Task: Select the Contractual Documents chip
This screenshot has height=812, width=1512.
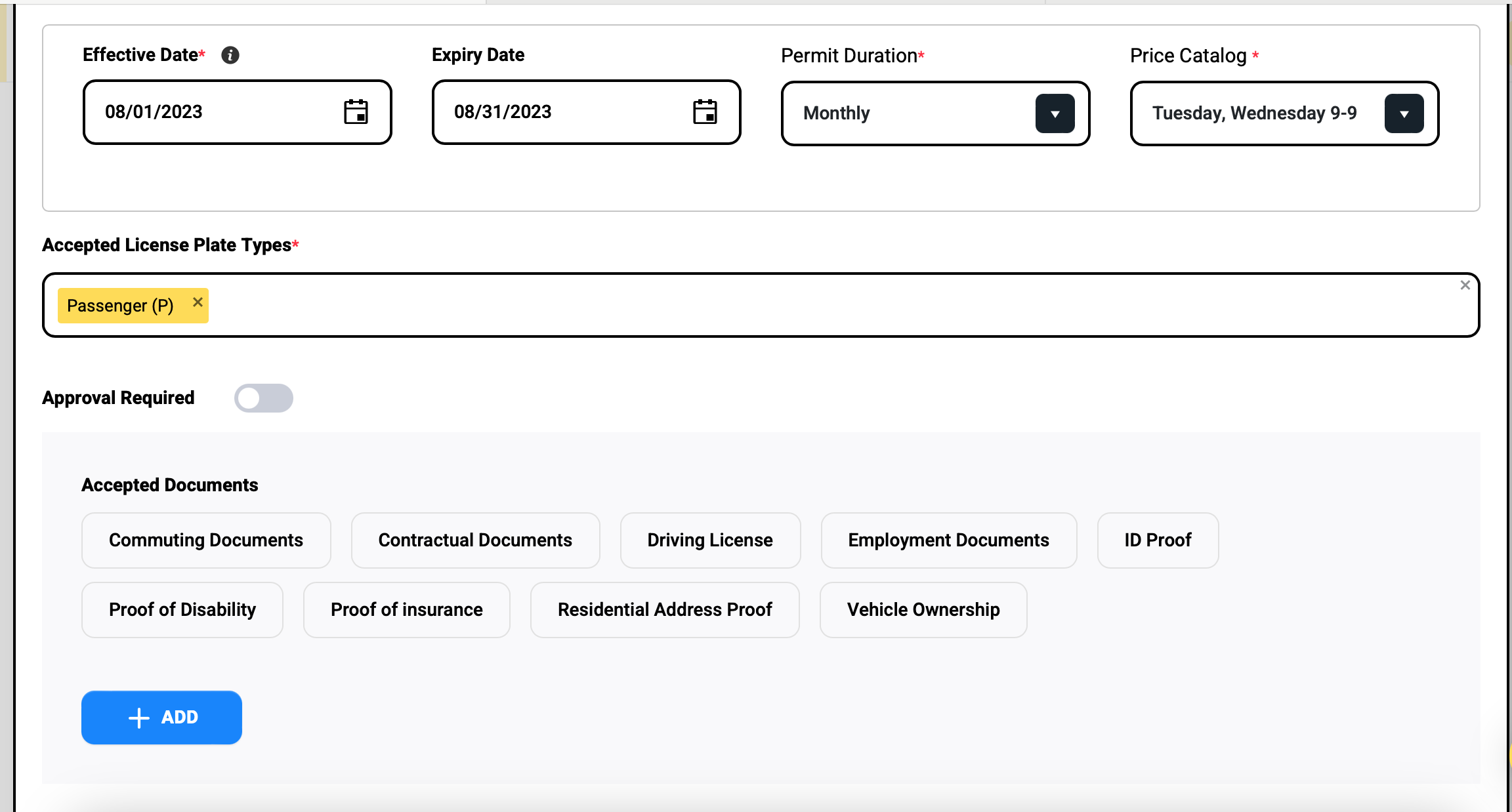Action: [475, 540]
